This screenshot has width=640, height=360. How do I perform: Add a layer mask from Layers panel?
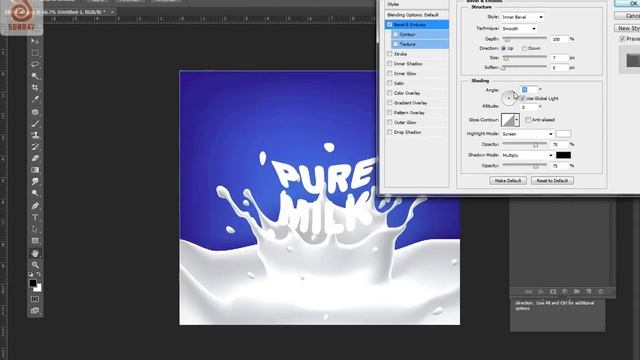click(x=553, y=292)
